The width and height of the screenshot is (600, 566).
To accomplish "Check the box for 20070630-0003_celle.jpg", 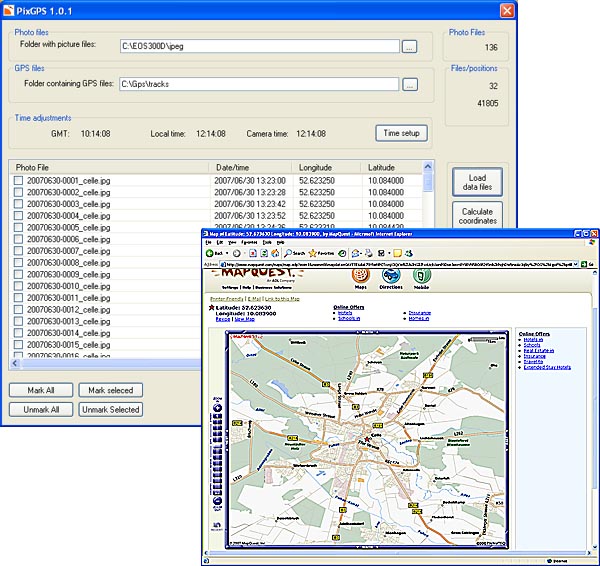I will pyautogui.click(x=18, y=204).
